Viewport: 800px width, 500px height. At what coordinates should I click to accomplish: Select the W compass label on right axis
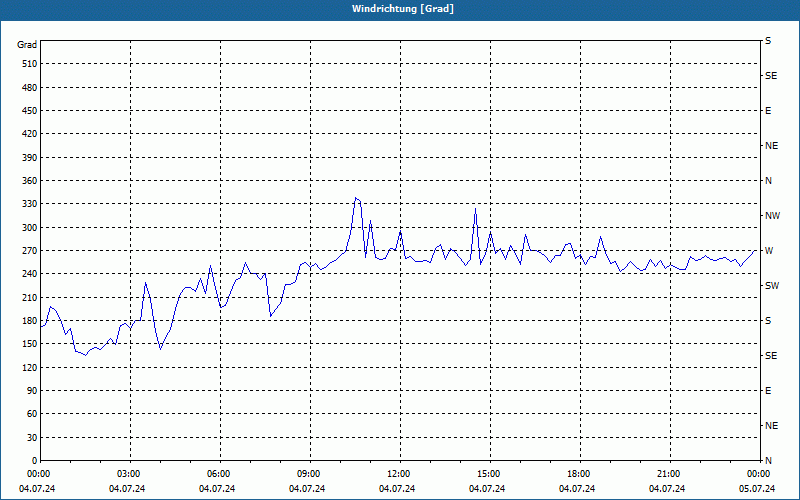pos(769,251)
